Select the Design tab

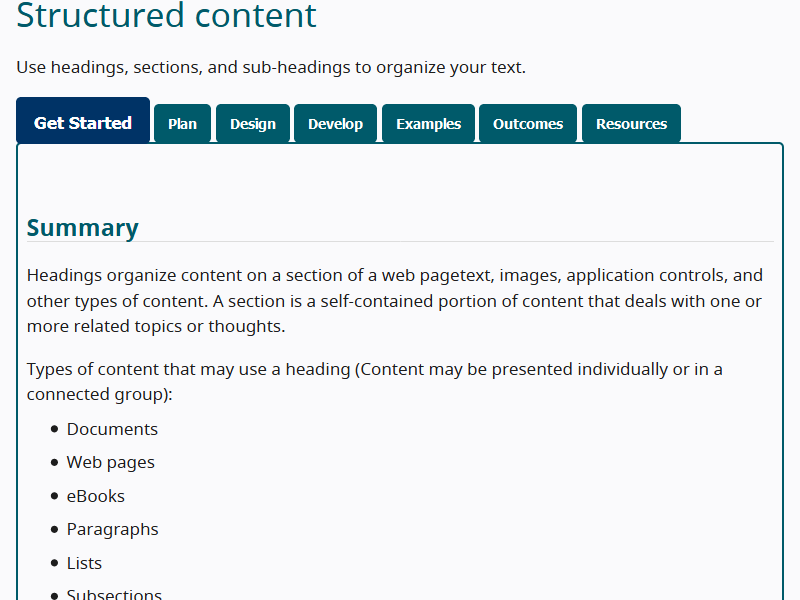253,124
